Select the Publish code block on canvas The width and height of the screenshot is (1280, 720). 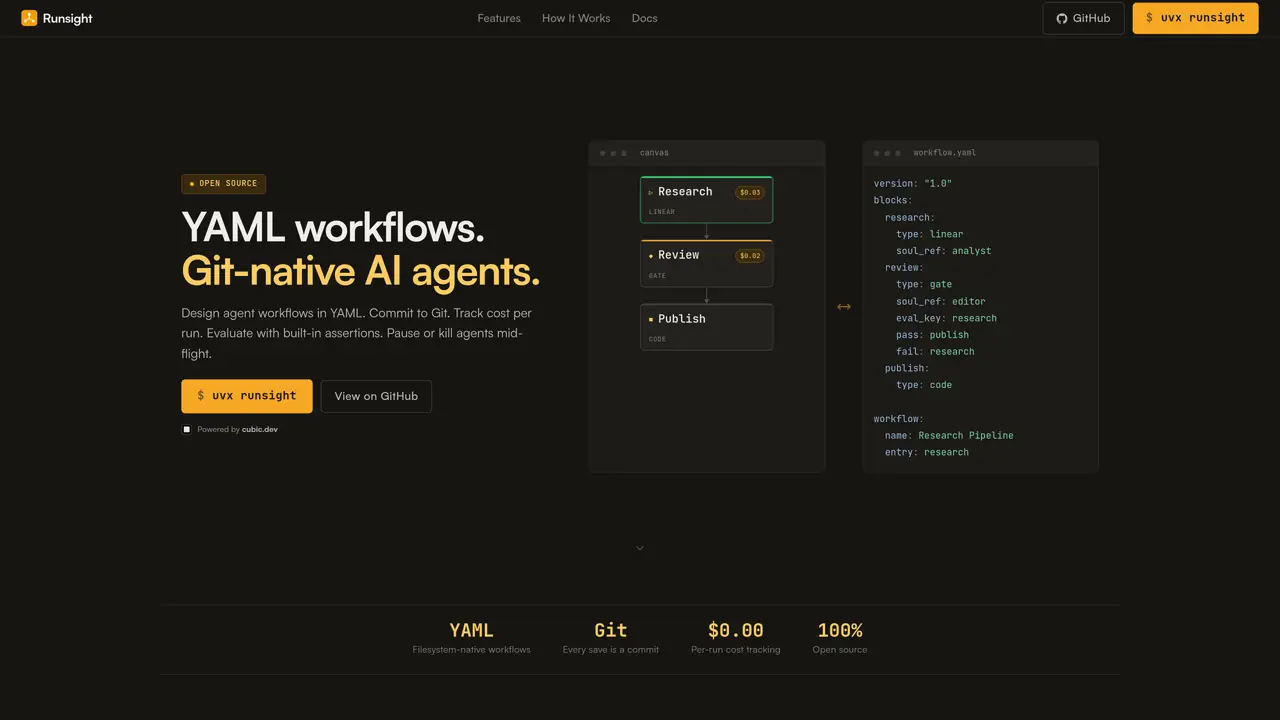pyautogui.click(x=707, y=327)
